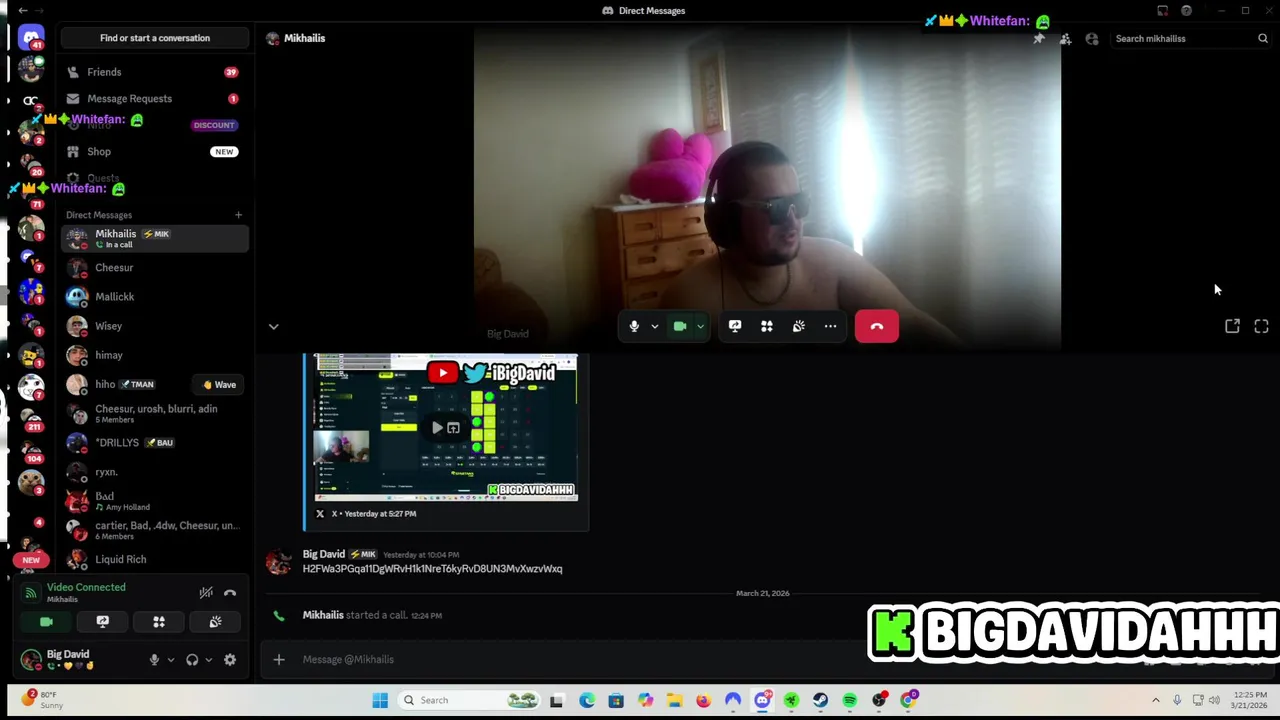Open User Settings gear
Screen dimensions: 1280x720
230,659
